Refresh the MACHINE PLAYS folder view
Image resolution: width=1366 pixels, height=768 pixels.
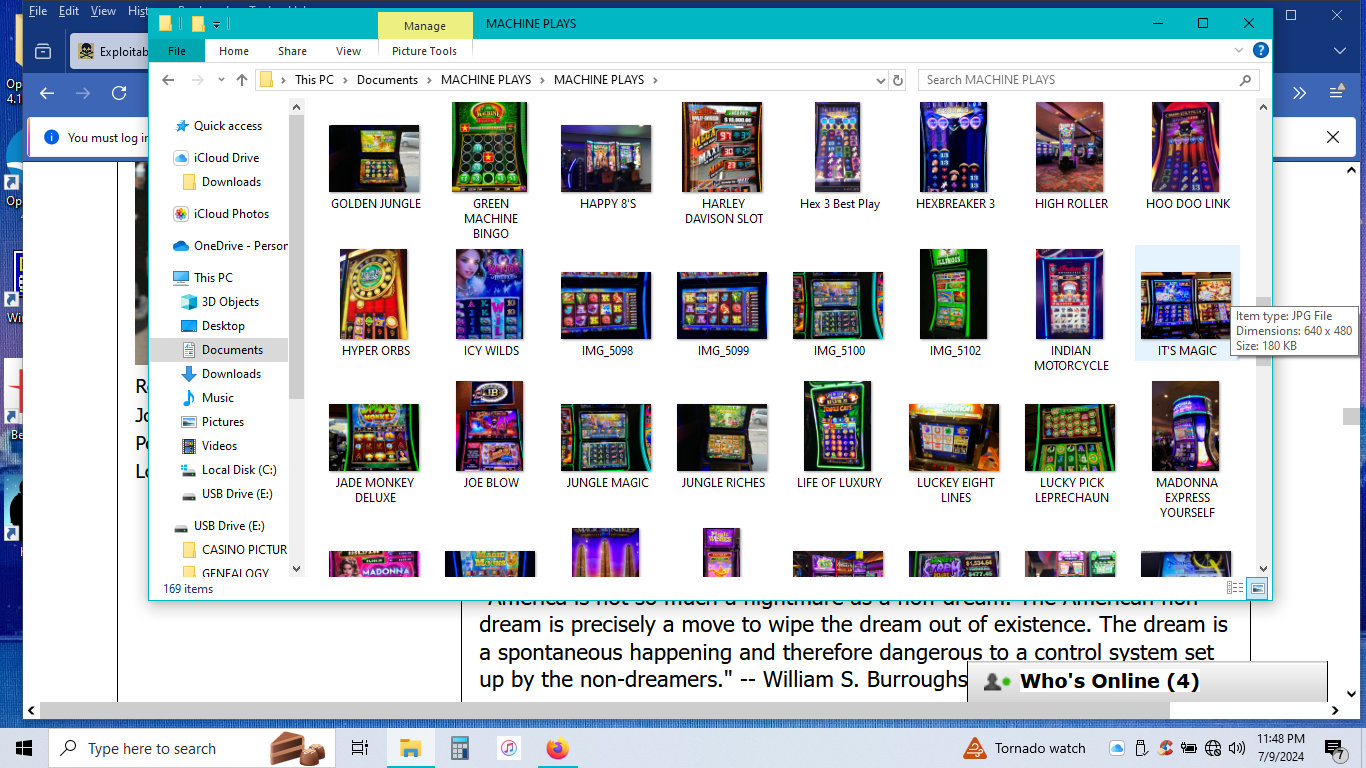pyautogui.click(x=897, y=80)
